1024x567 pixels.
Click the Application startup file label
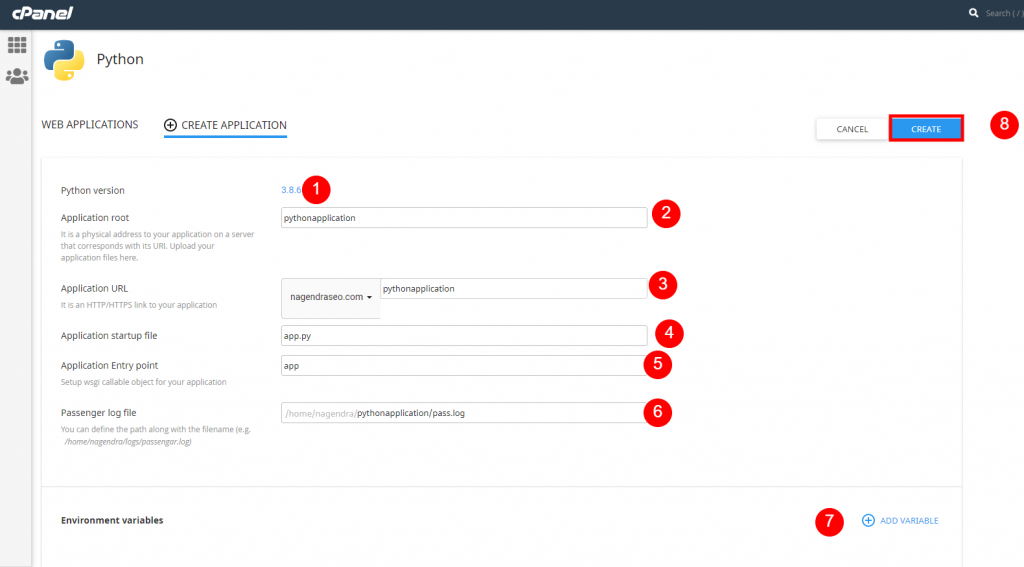(x=109, y=336)
